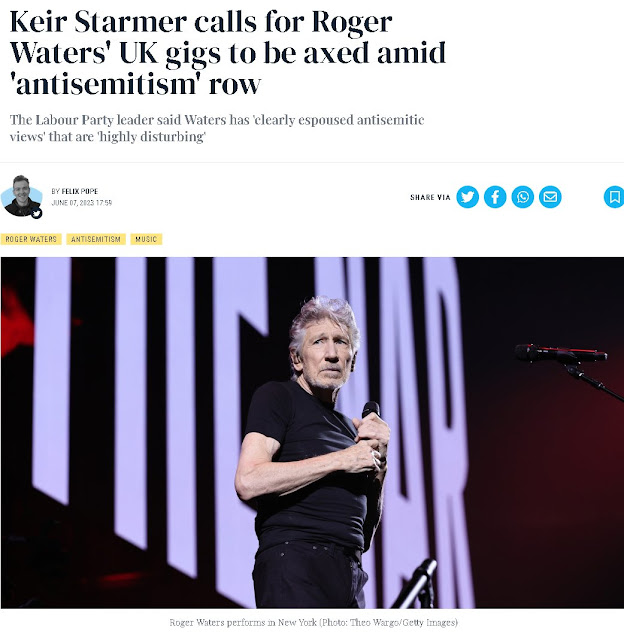The image size is (624, 640).
Task: Bookmark this article with the save icon
Action: 614,197
